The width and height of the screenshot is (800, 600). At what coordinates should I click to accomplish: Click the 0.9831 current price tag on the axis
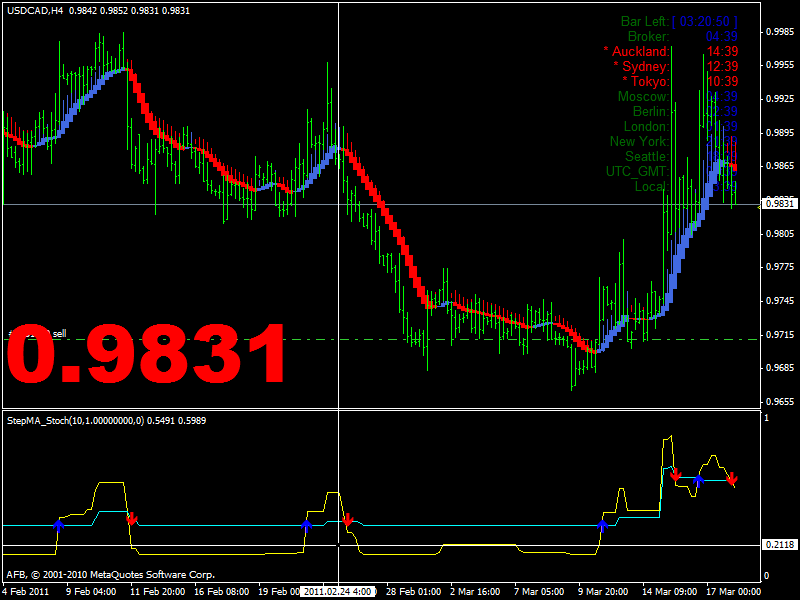click(778, 203)
